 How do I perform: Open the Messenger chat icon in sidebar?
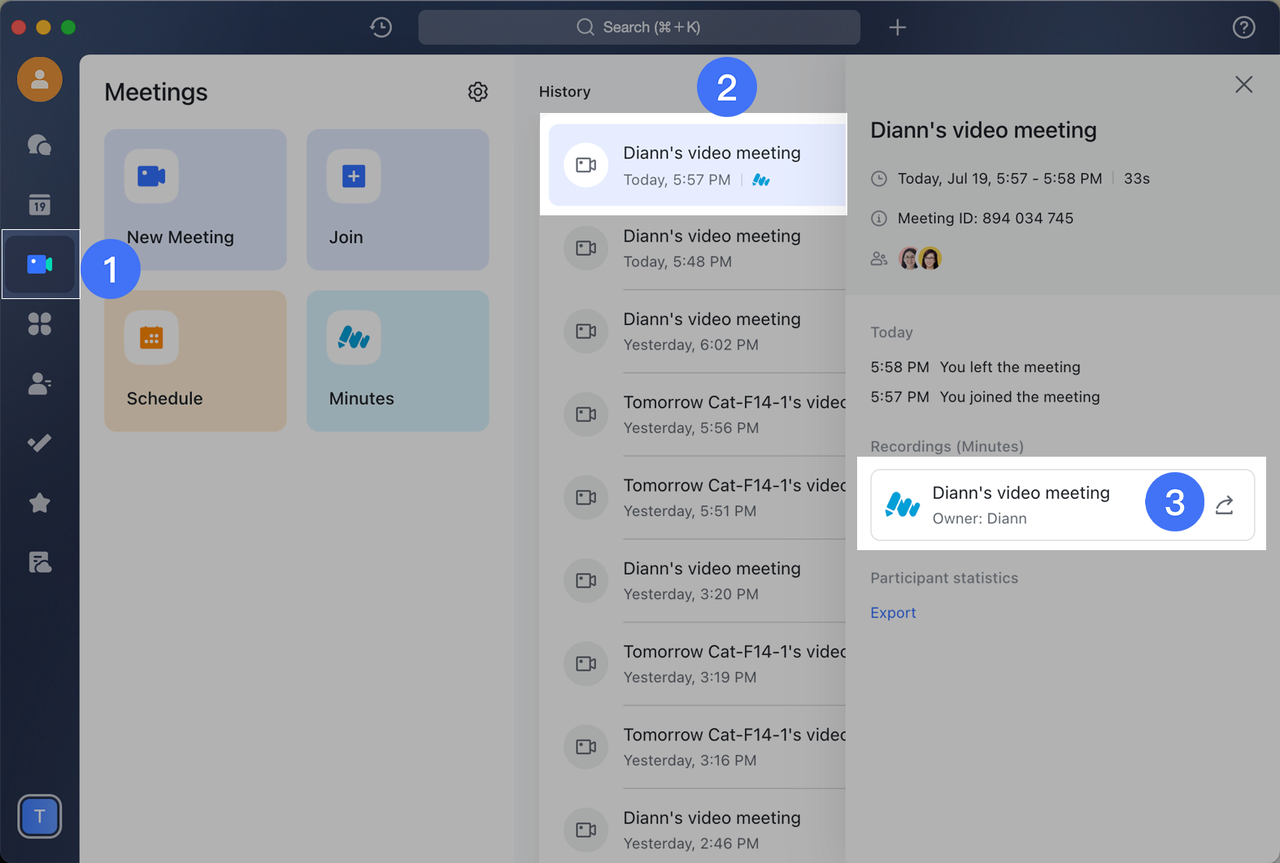40,146
